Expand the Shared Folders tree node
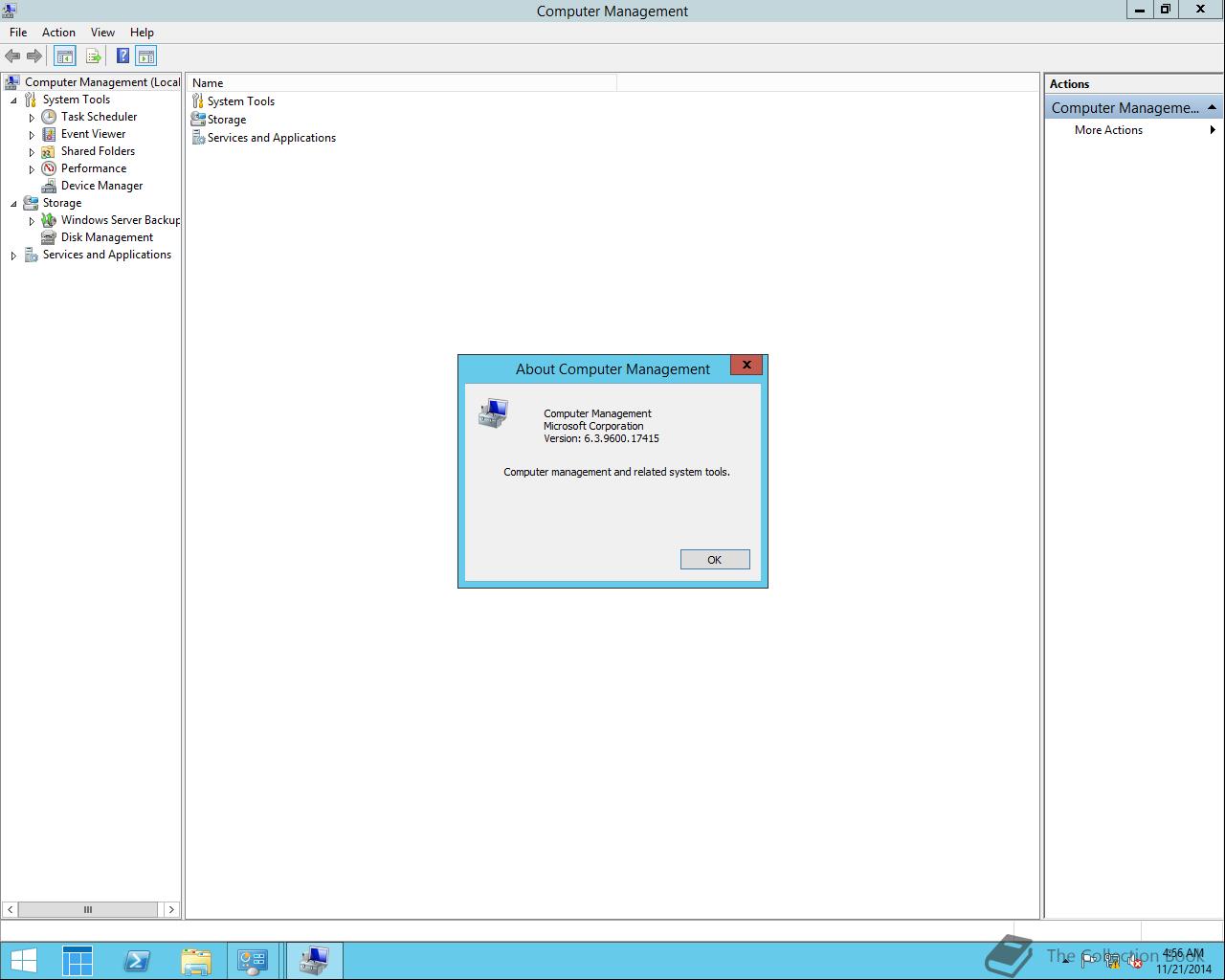 [x=32, y=152]
